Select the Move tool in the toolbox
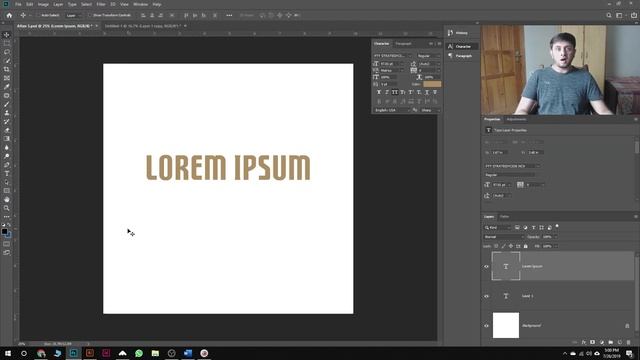 (7, 35)
